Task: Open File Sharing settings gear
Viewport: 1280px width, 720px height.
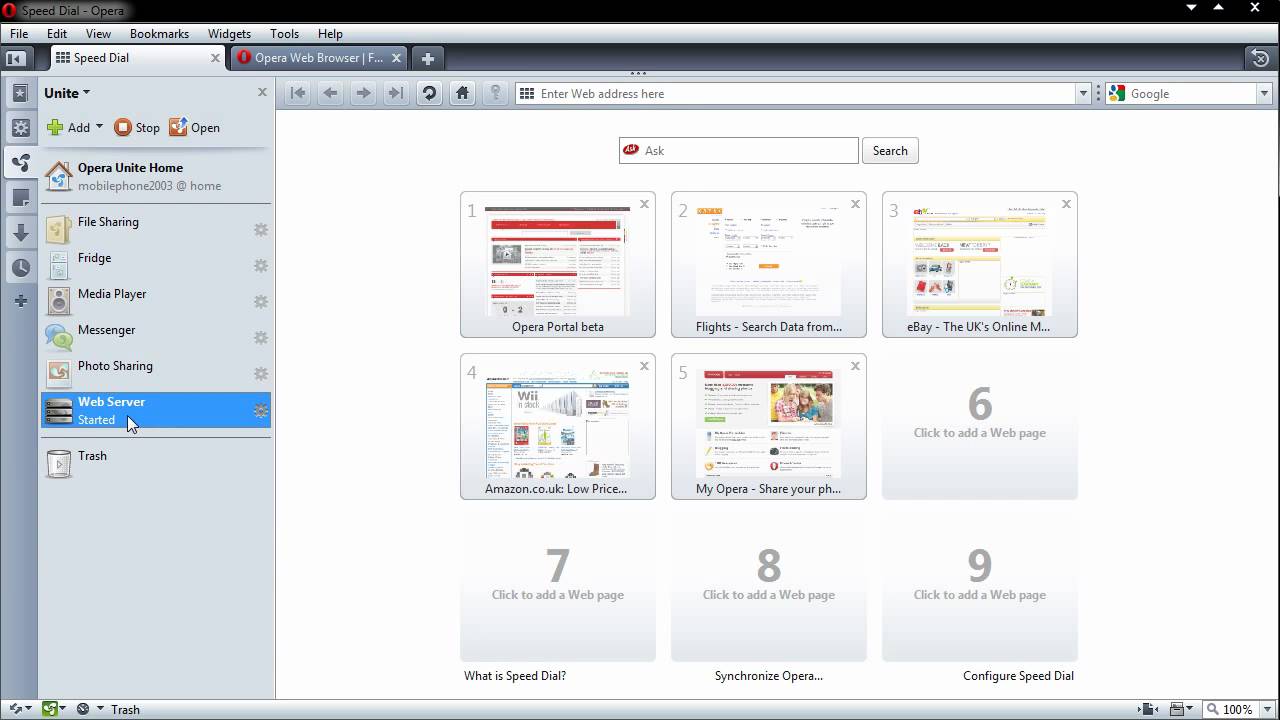Action: coord(261,230)
